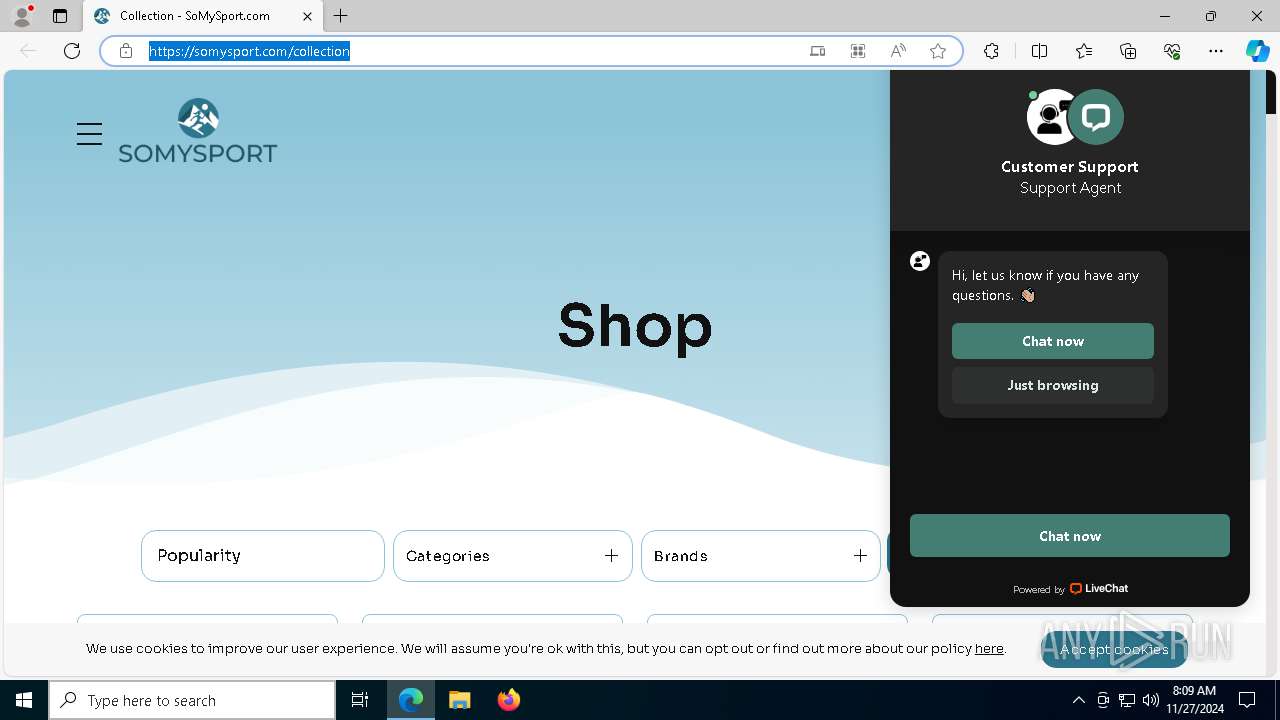Click Customer Support agent avatar

(1049, 117)
